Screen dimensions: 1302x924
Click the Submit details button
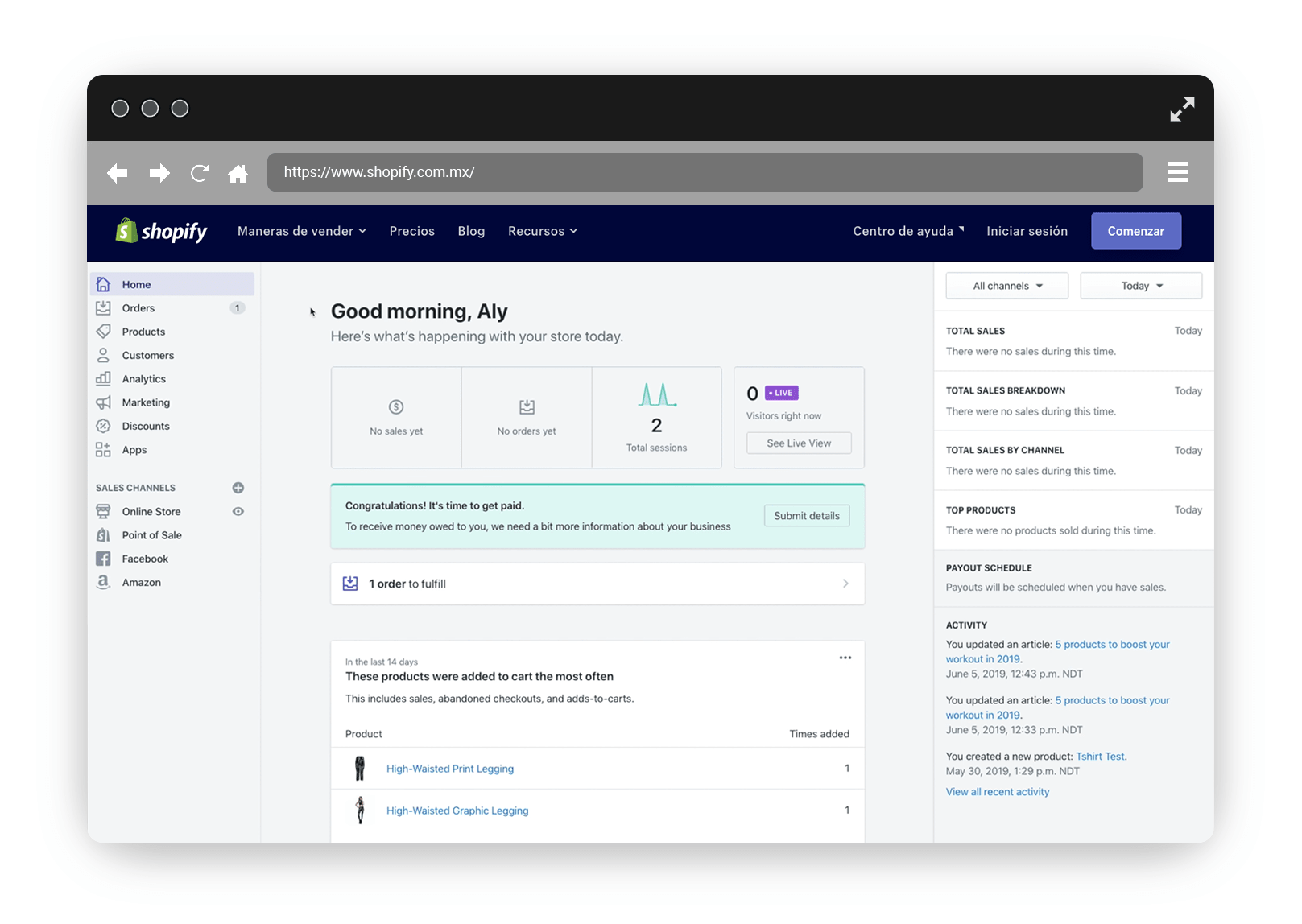(807, 516)
